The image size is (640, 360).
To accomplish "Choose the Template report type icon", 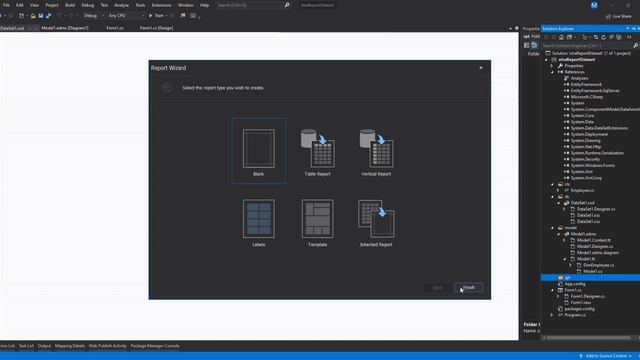I will [x=318, y=219].
